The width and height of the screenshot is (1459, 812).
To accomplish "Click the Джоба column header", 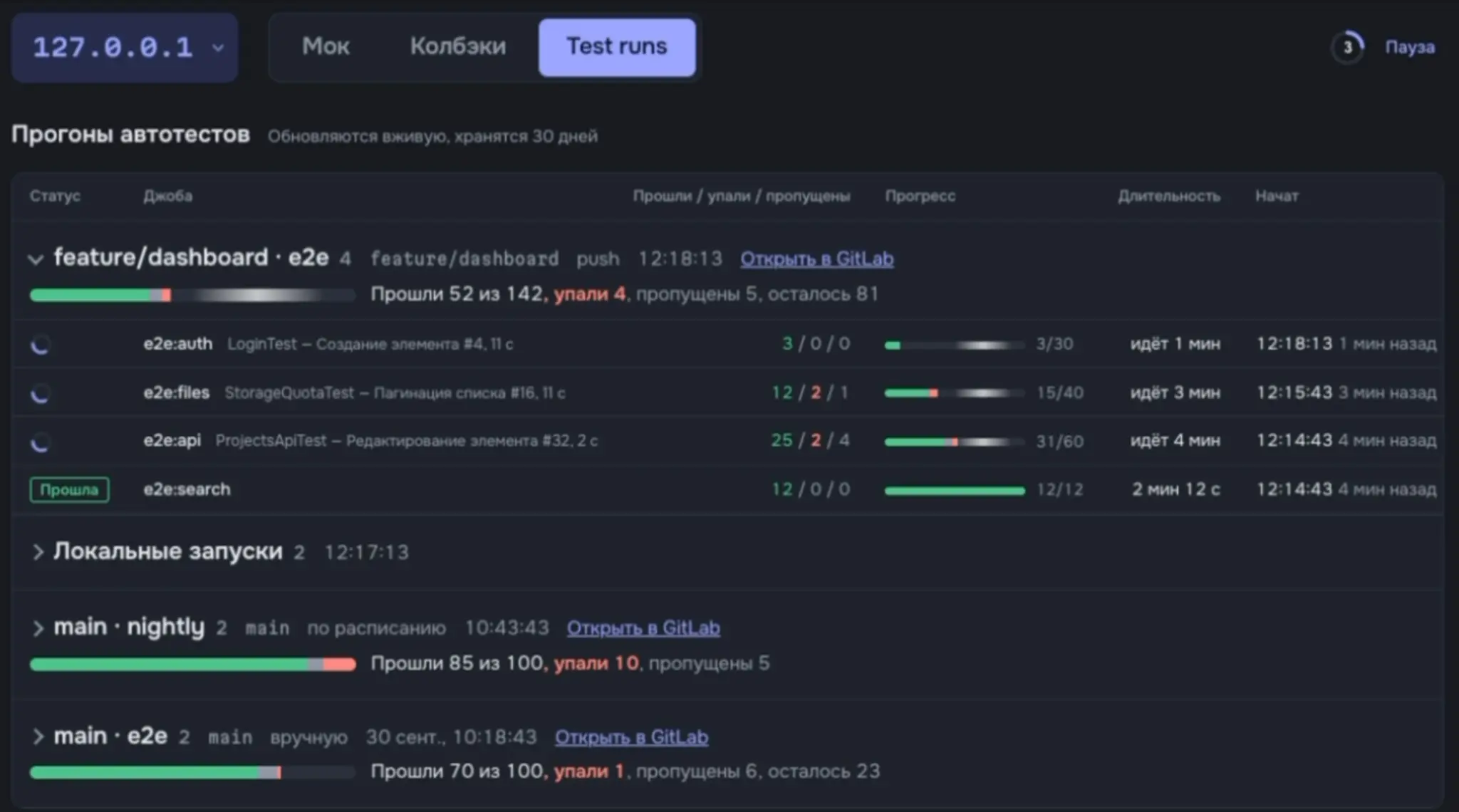I will pos(167,196).
